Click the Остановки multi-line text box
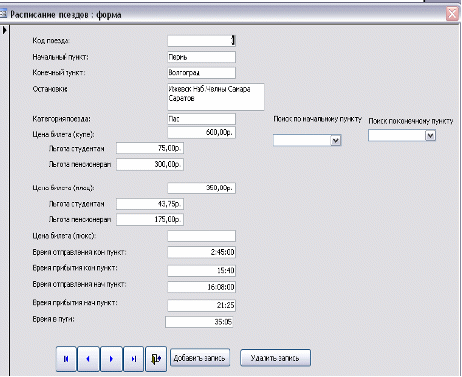This screenshot has height=377, width=462. click(x=216, y=97)
